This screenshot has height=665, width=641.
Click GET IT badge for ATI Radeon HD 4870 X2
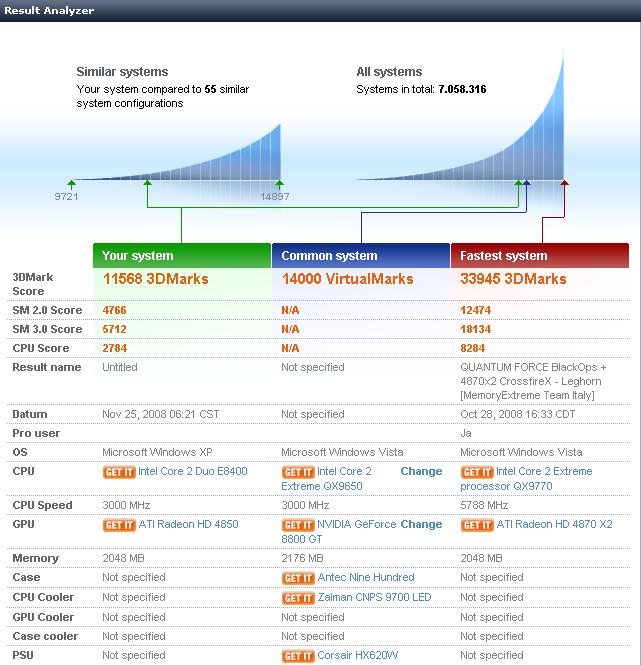[x=477, y=525]
